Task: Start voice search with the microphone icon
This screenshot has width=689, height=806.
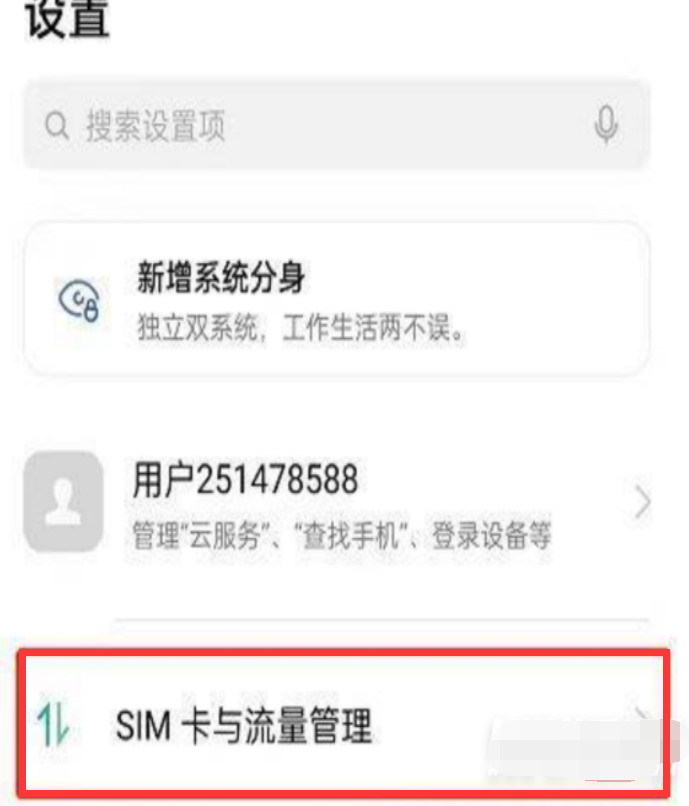Action: (x=606, y=125)
